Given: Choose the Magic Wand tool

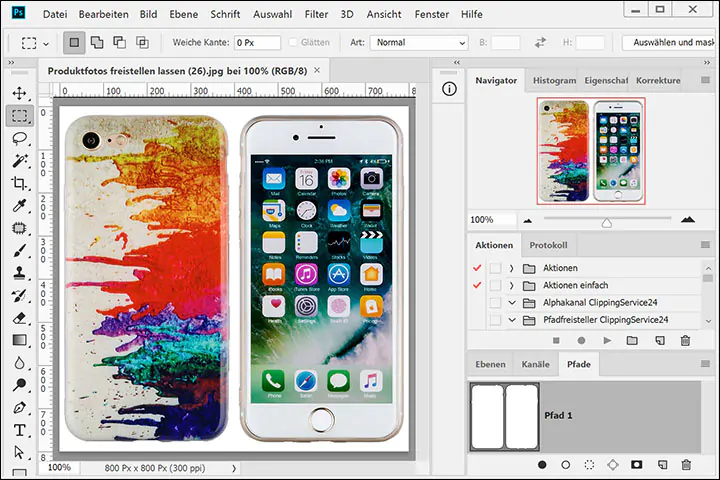Looking at the screenshot, I should coord(19,161).
